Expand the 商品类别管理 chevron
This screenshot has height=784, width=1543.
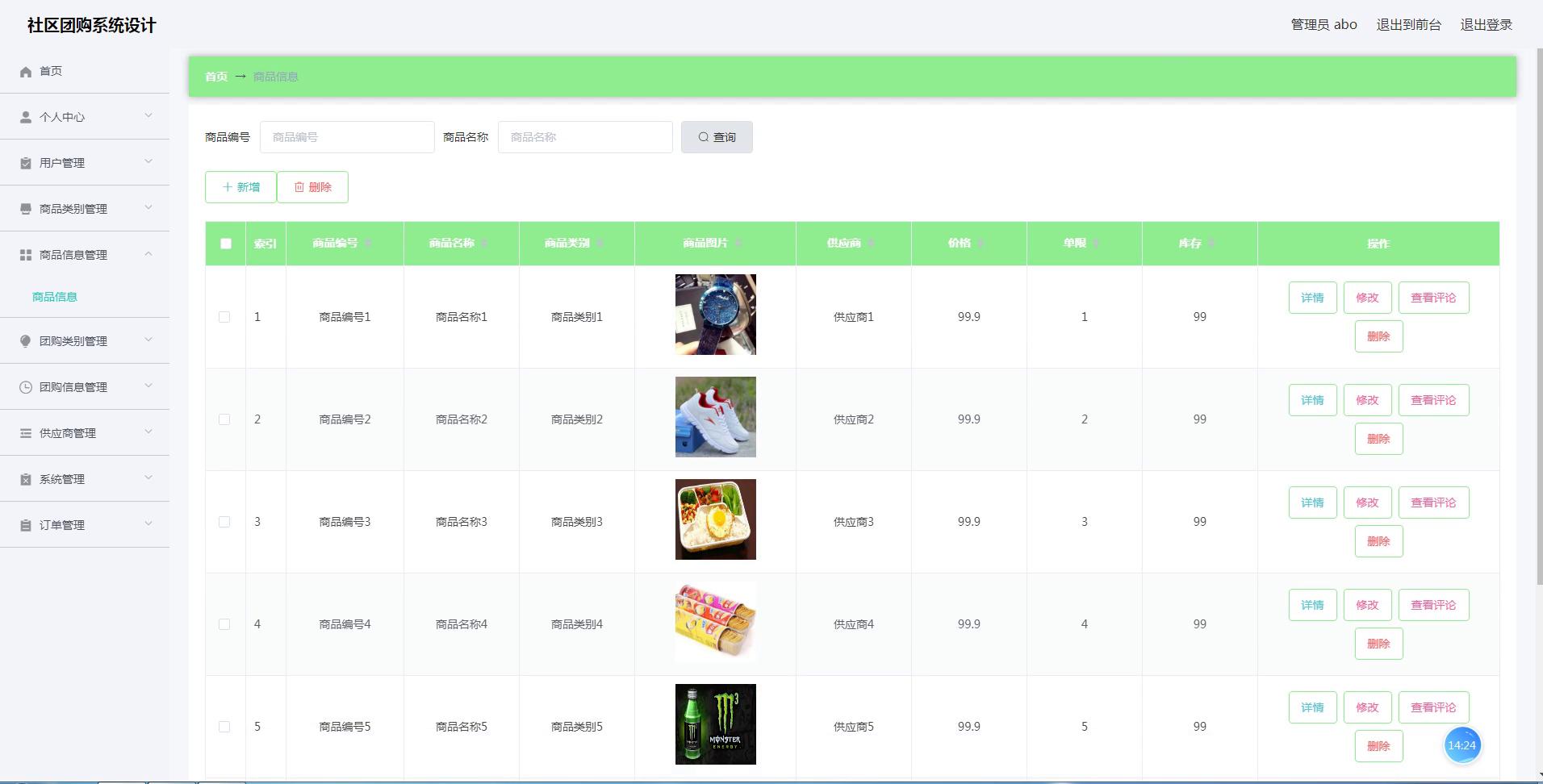click(x=148, y=208)
